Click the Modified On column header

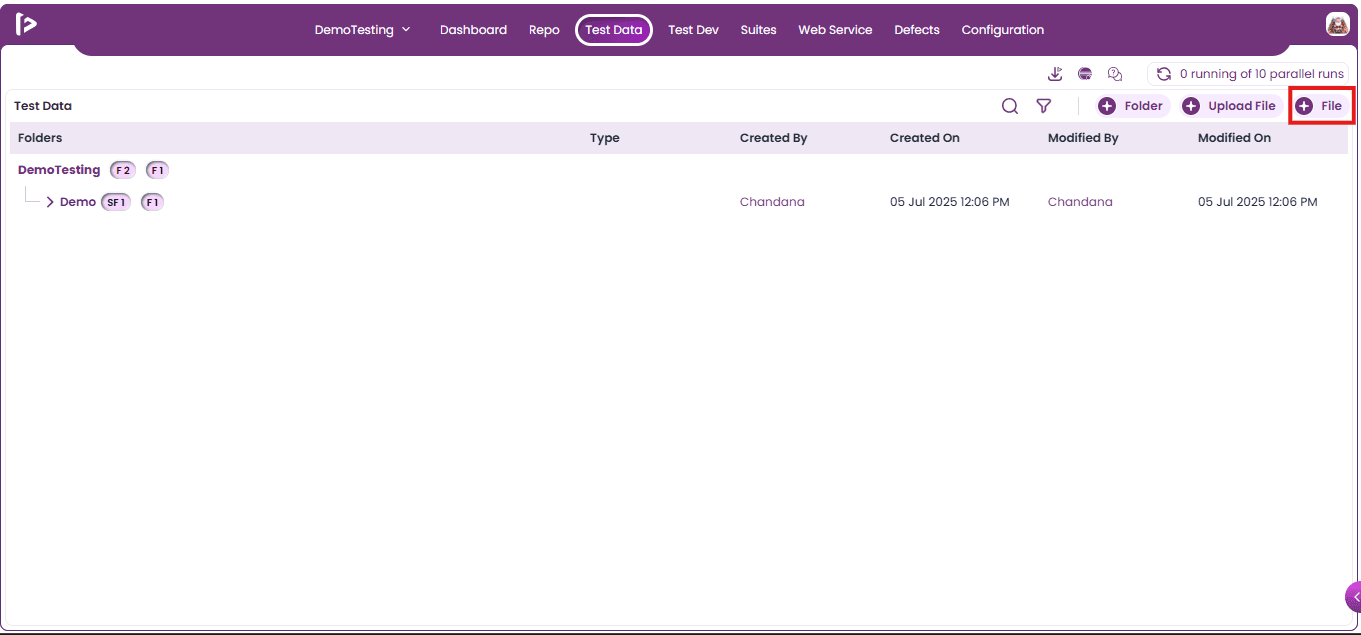(x=1234, y=138)
